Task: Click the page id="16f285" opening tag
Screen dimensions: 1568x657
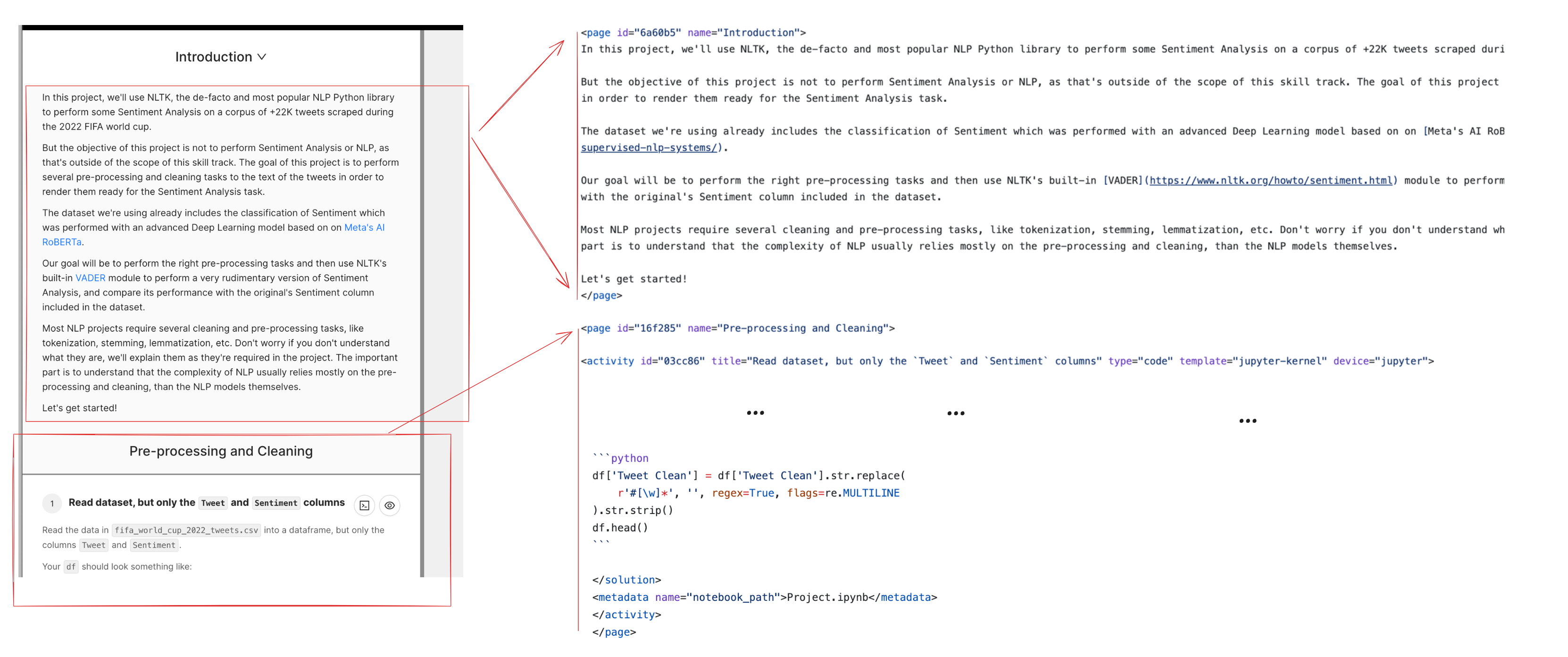Action: click(738, 328)
